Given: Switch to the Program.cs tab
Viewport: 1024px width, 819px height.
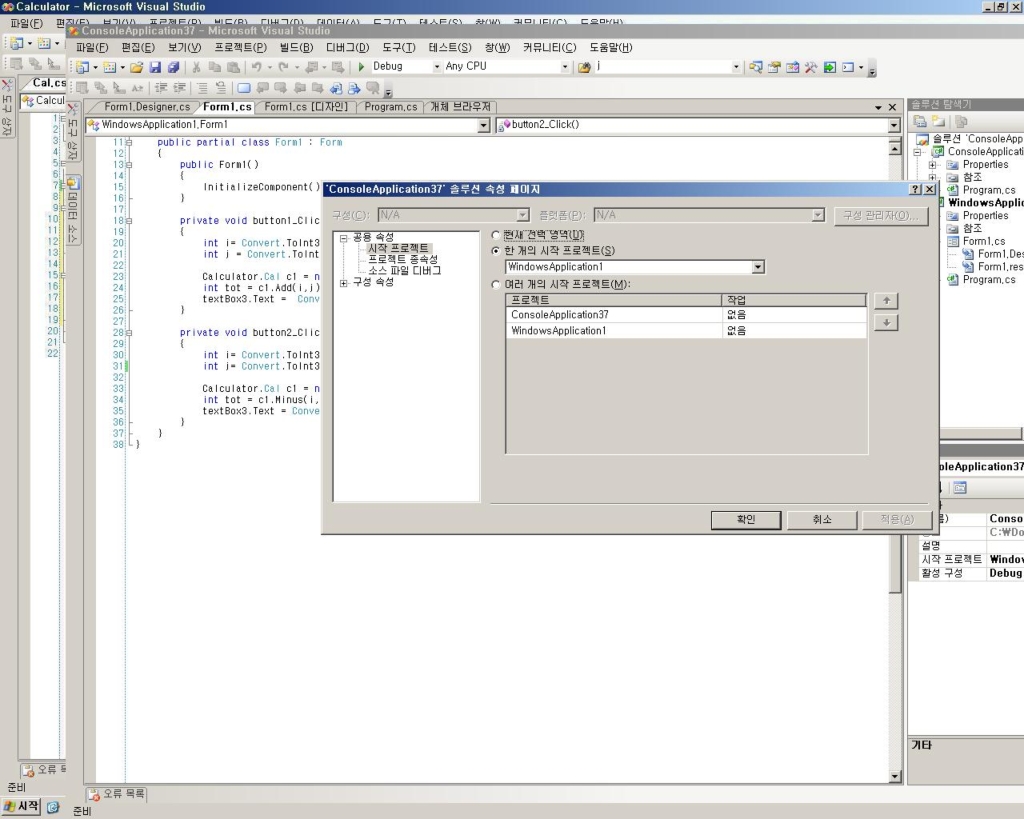Looking at the screenshot, I should (x=391, y=107).
